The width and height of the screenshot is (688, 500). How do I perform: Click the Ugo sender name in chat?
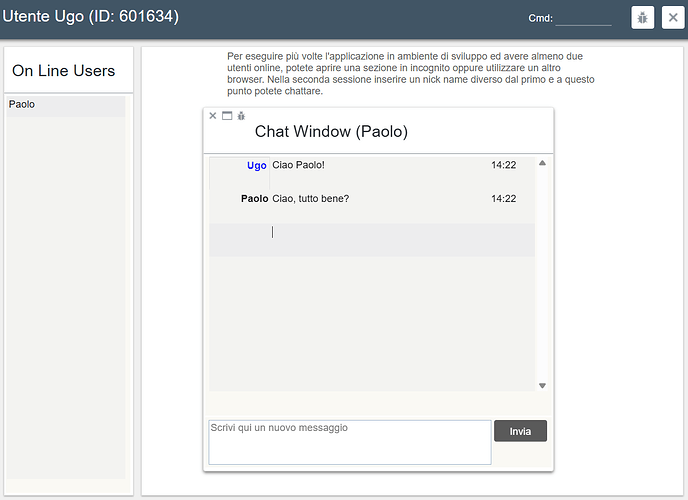click(x=257, y=165)
